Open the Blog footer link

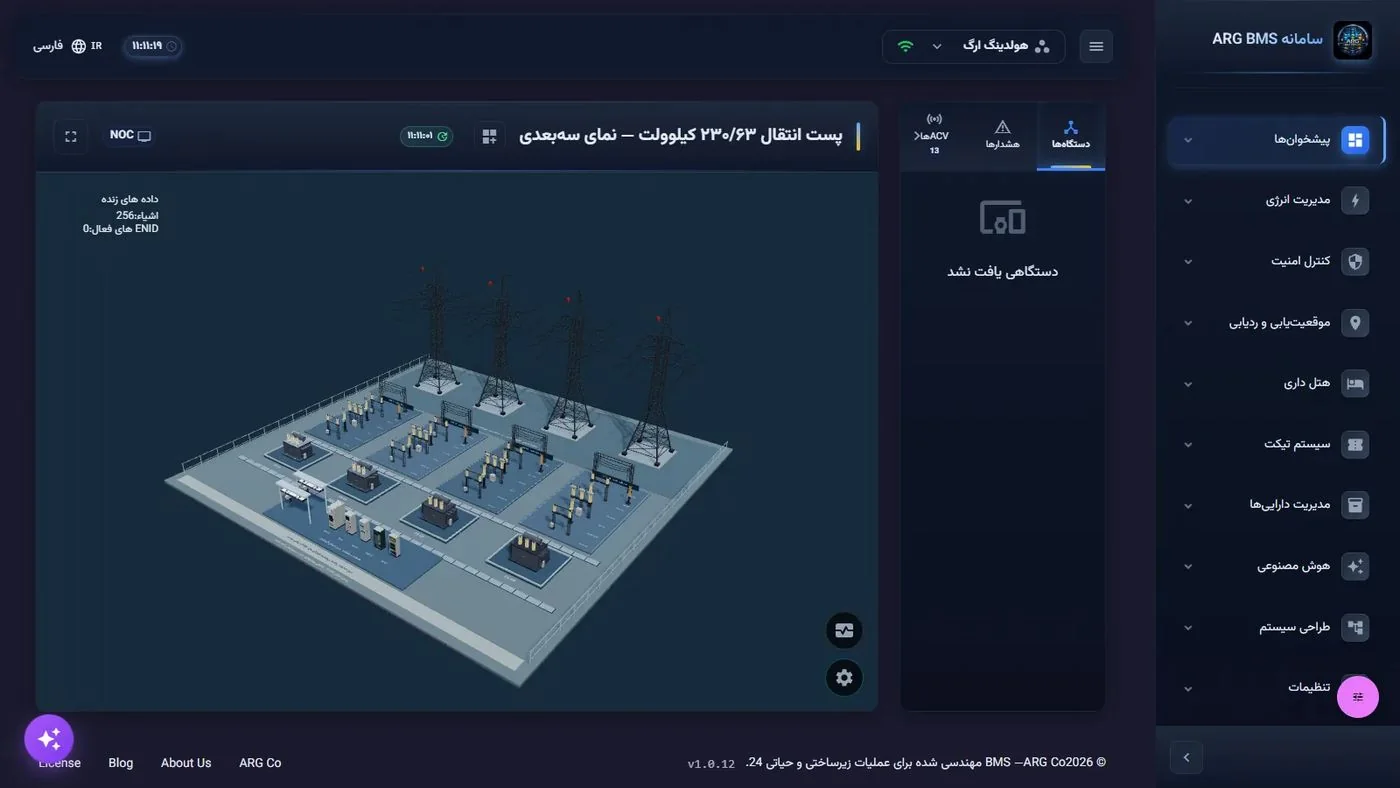(121, 763)
